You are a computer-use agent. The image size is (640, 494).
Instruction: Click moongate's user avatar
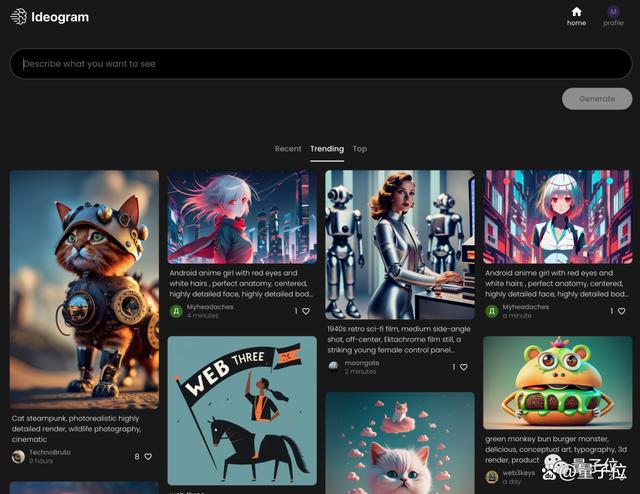[334, 367]
